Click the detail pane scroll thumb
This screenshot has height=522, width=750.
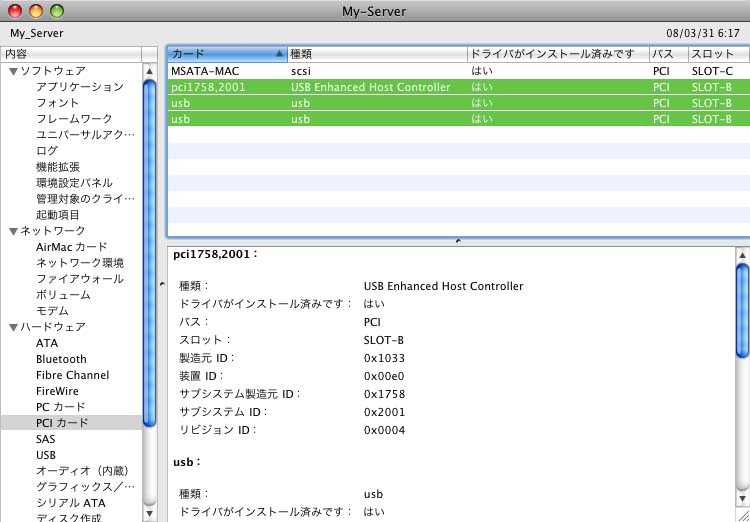point(742,311)
